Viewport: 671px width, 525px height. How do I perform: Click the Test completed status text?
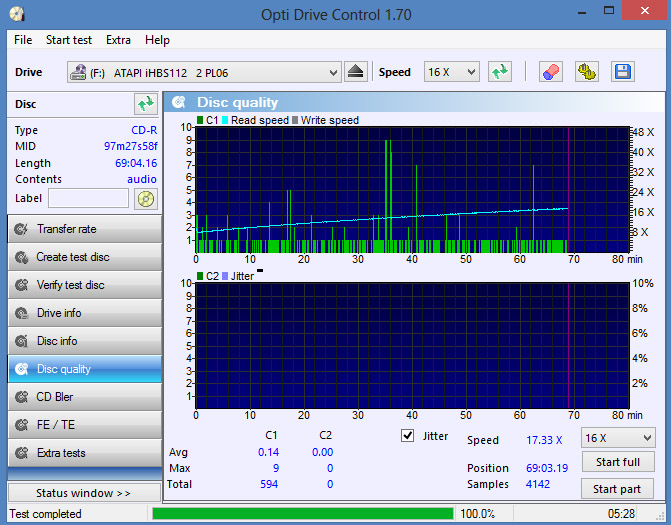coord(45,514)
